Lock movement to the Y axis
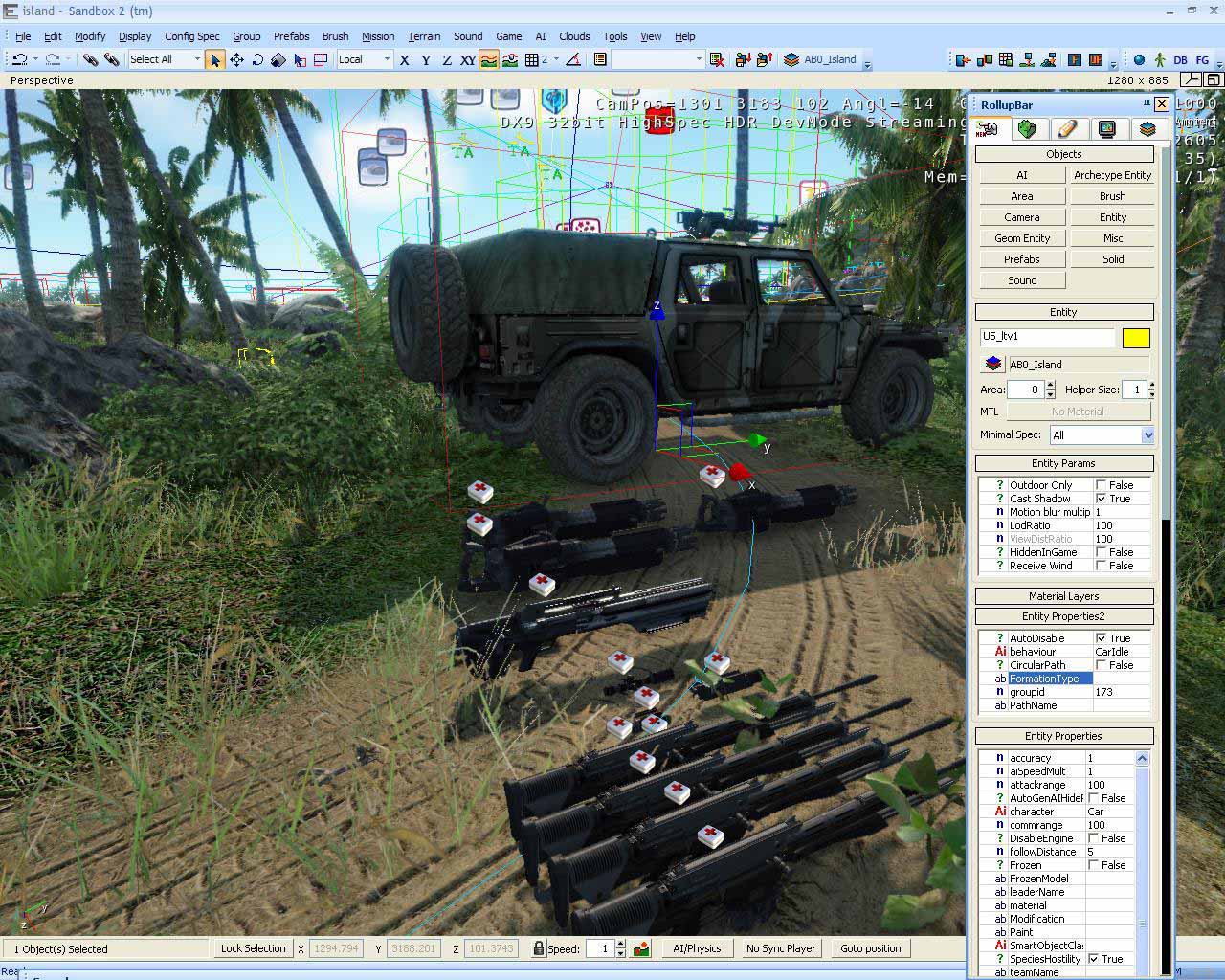The width and height of the screenshot is (1225, 980). pyautogui.click(x=425, y=59)
